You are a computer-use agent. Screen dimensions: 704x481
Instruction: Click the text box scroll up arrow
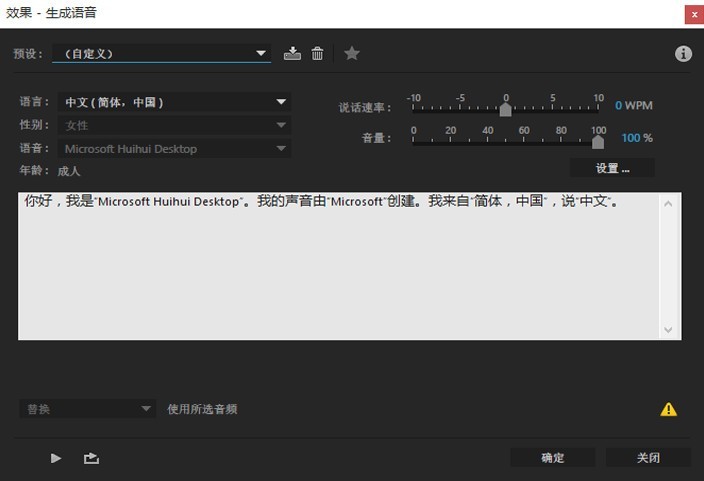pos(668,204)
